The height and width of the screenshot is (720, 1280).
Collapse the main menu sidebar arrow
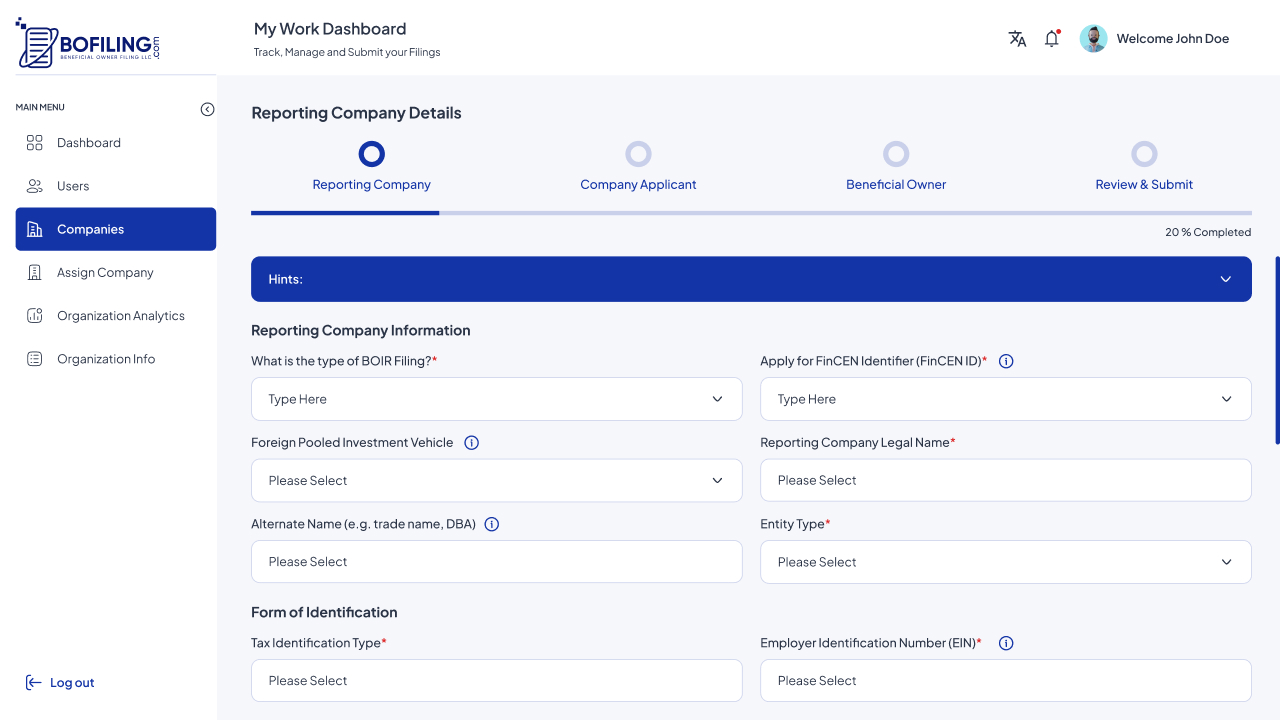coord(207,109)
